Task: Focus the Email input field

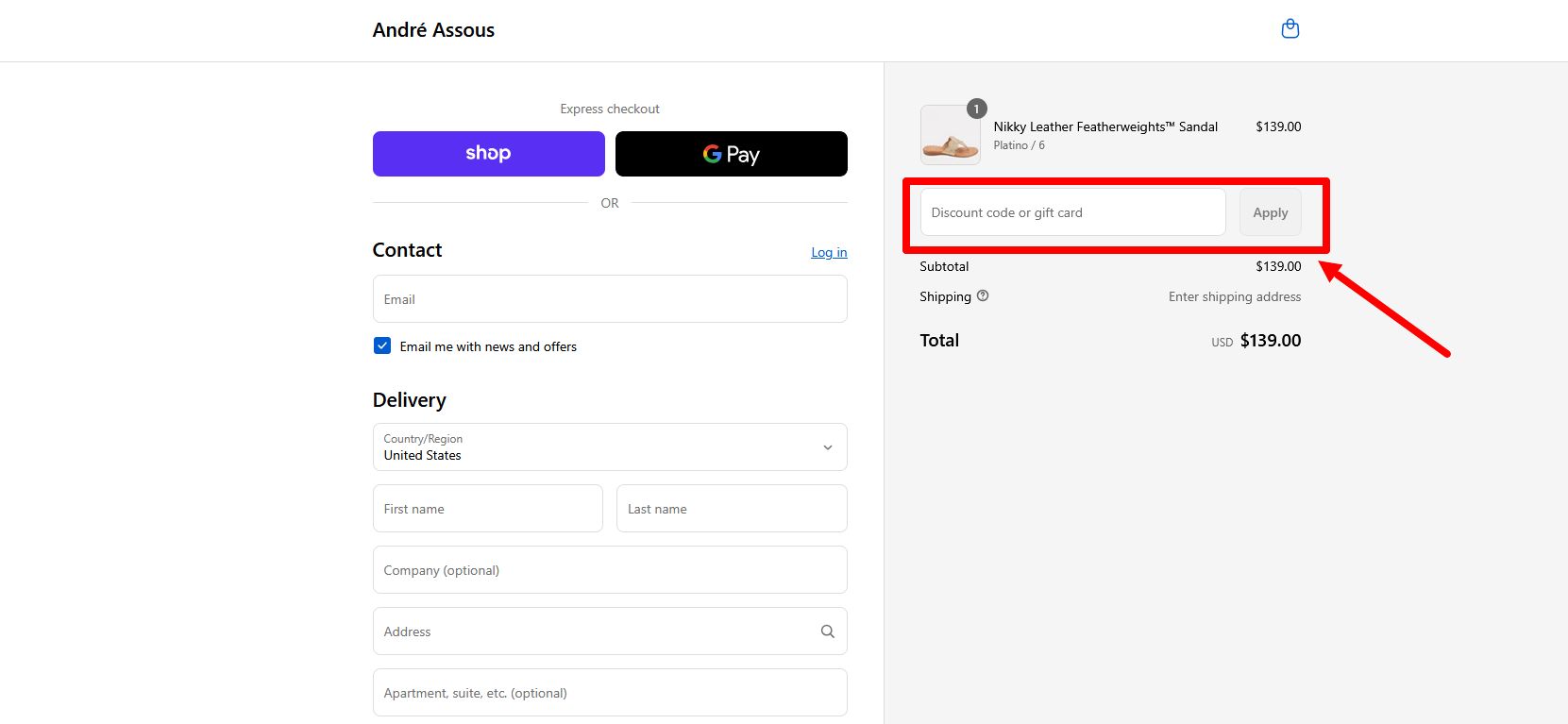Action: coord(610,299)
